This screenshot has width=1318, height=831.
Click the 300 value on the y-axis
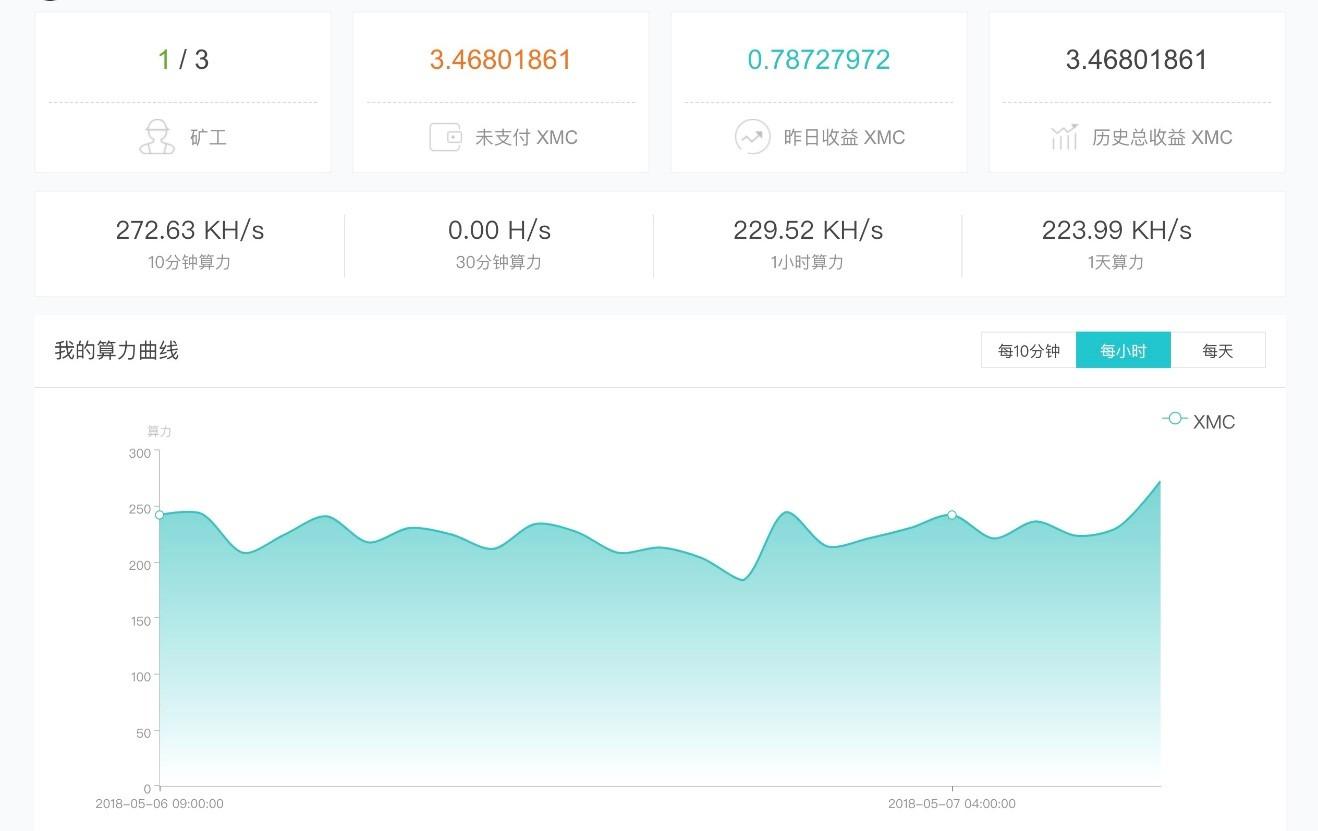click(x=139, y=453)
